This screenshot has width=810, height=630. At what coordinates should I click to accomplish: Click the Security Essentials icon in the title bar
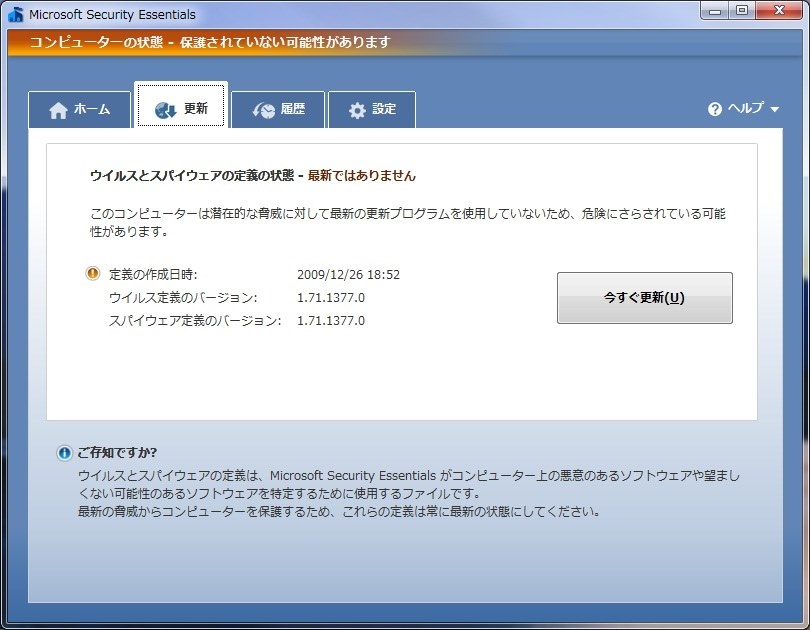(x=13, y=11)
